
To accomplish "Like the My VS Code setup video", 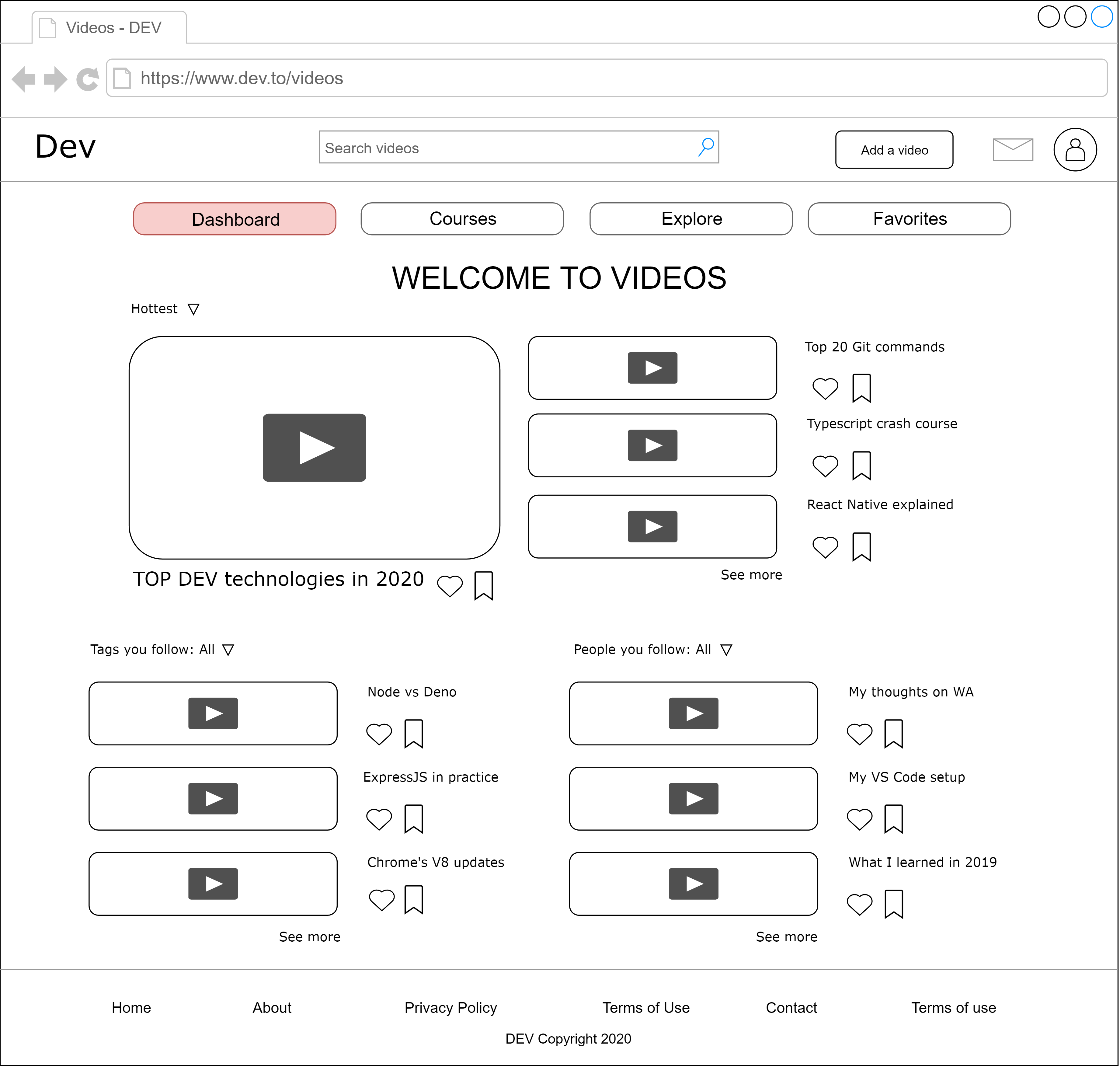I will [860, 819].
